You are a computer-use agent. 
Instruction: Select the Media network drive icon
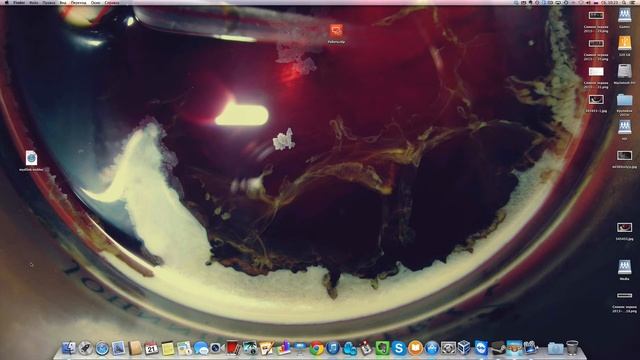(624, 267)
